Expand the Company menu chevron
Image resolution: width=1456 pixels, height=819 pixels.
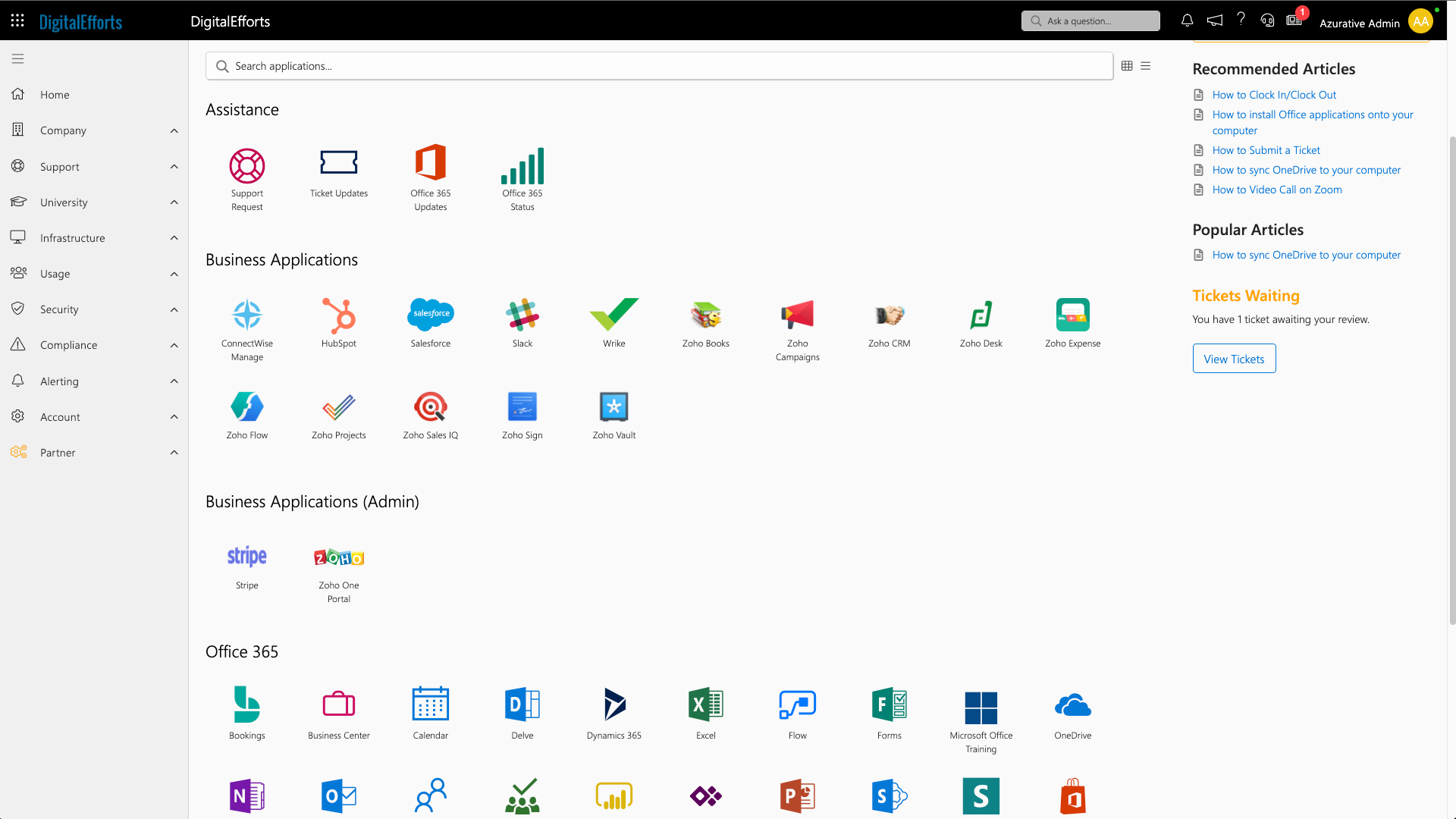pyautogui.click(x=174, y=130)
